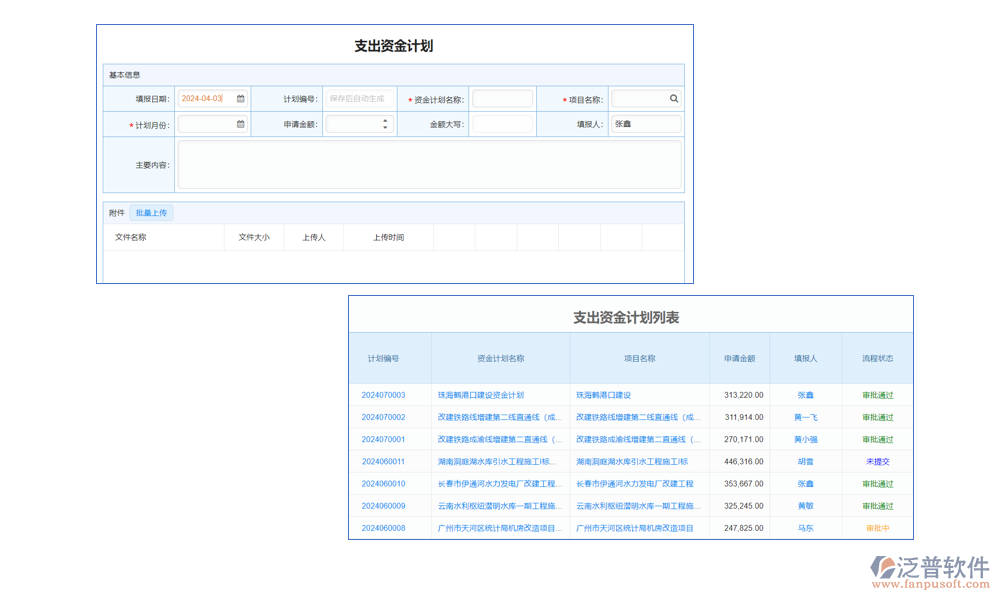Open calendar picker for 填报日期 field

point(240,99)
